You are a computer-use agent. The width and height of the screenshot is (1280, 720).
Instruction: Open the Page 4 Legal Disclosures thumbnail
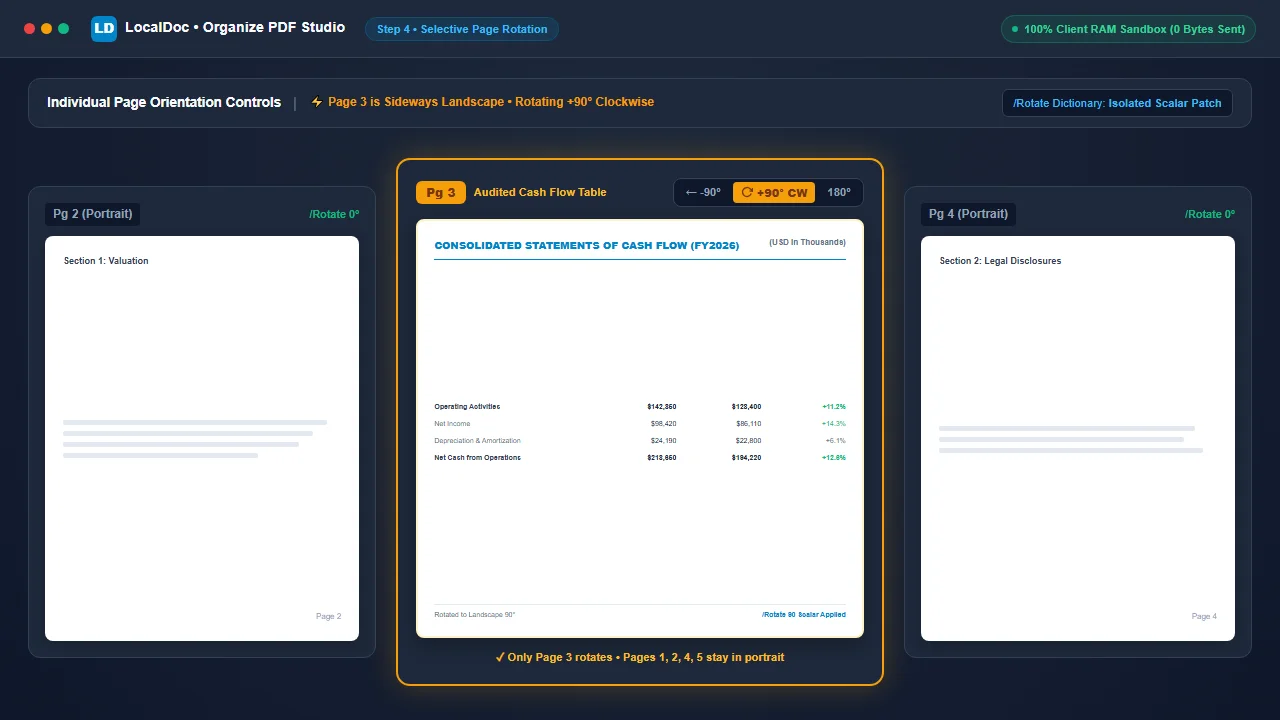tap(1078, 438)
